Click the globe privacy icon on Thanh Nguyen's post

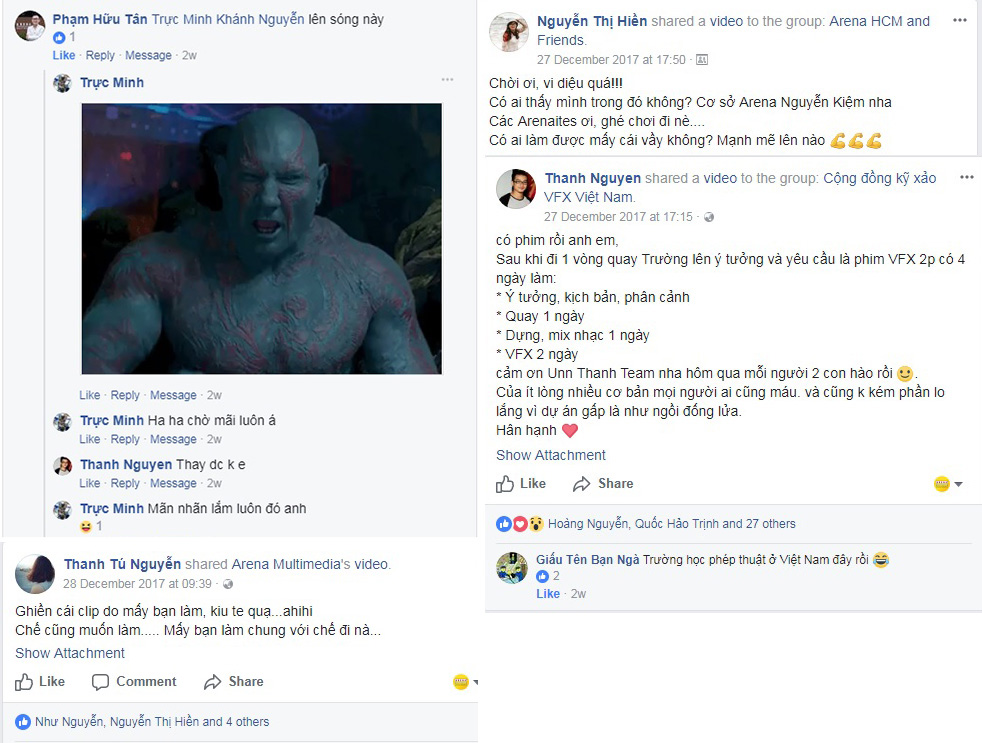tap(709, 217)
